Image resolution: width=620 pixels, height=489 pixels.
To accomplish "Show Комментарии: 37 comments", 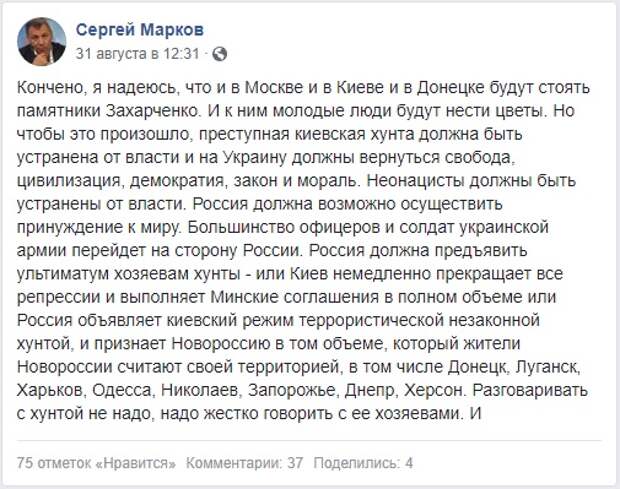I will (244, 463).
